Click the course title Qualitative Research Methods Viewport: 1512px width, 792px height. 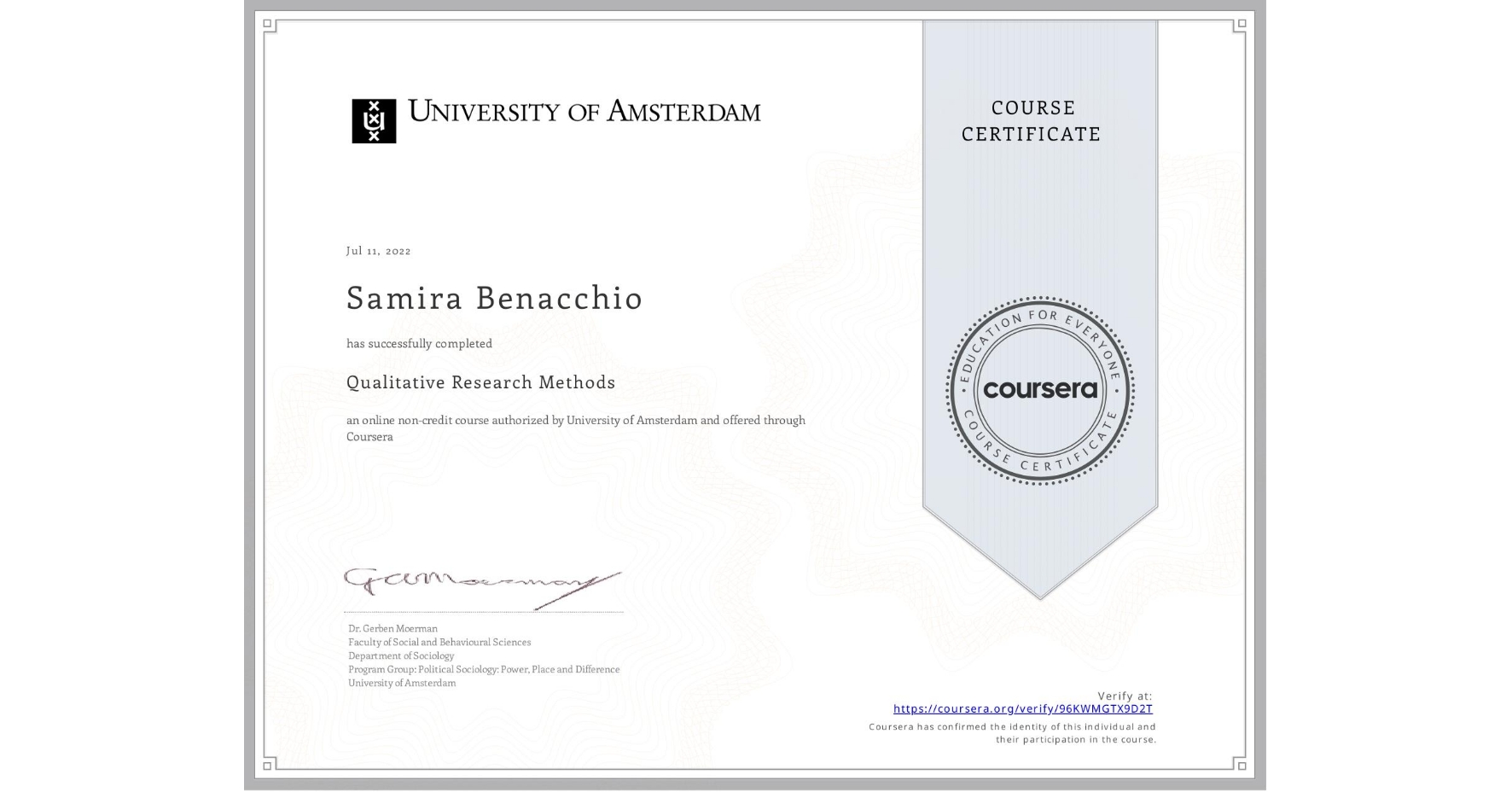click(x=480, y=383)
